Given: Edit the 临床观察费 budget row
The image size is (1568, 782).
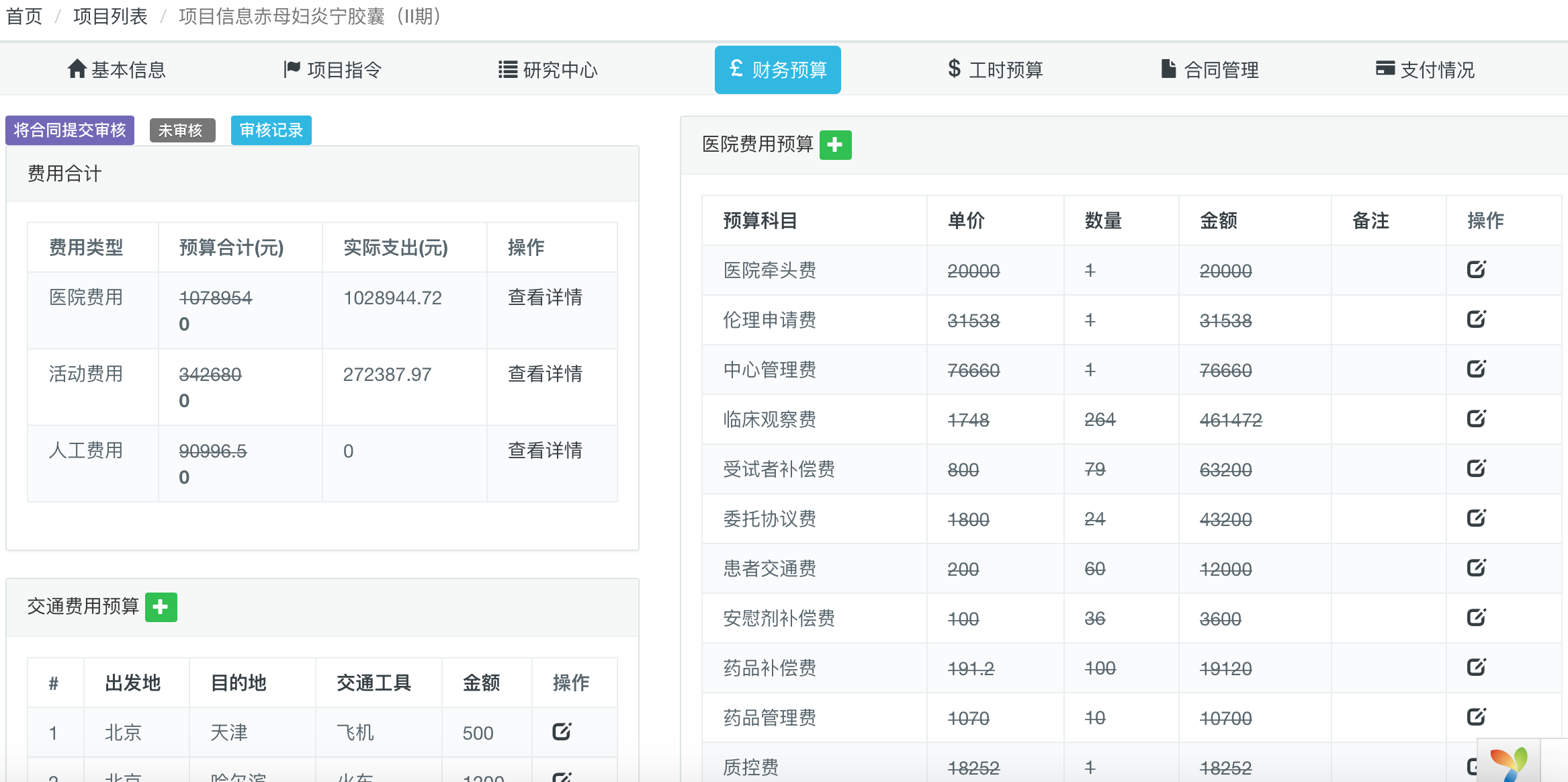Looking at the screenshot, I should [1476, 419].
